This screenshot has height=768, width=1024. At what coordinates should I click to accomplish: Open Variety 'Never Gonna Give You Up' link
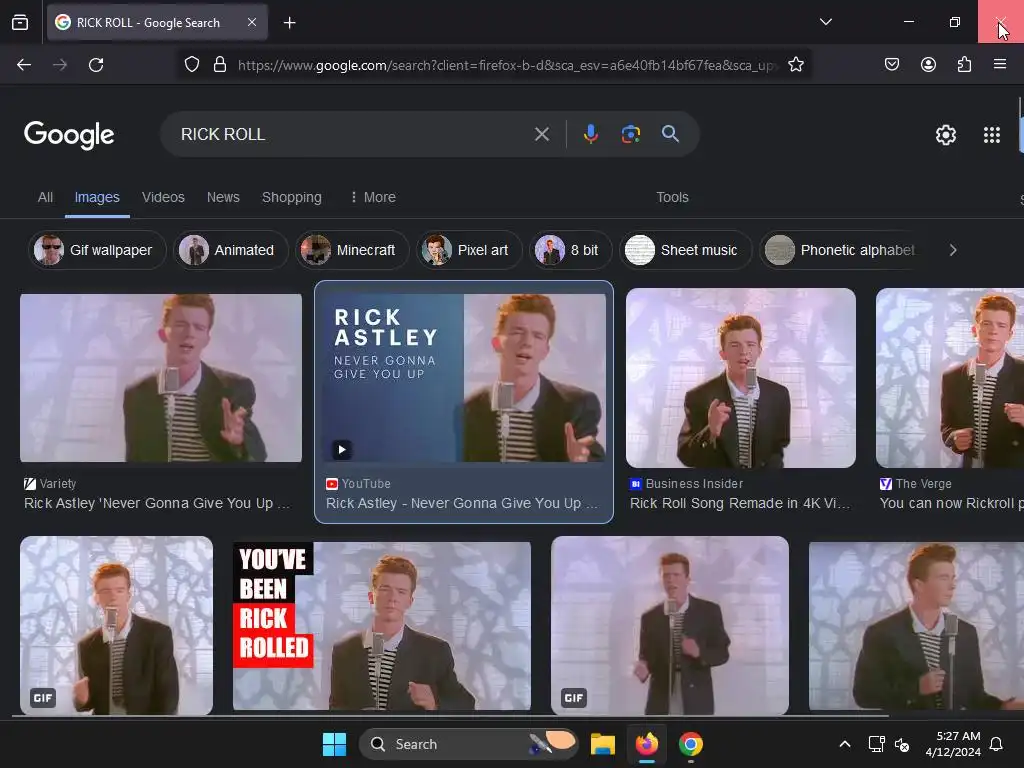(x=157, y=504)
